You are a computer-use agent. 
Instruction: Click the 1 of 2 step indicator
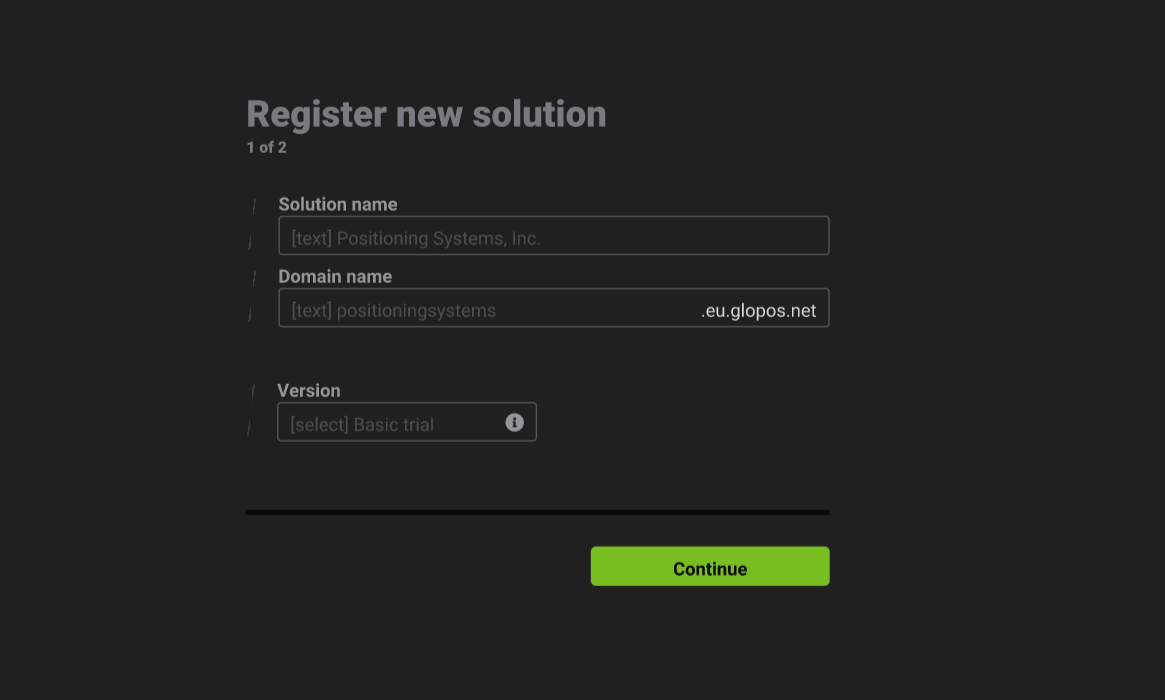266,147
